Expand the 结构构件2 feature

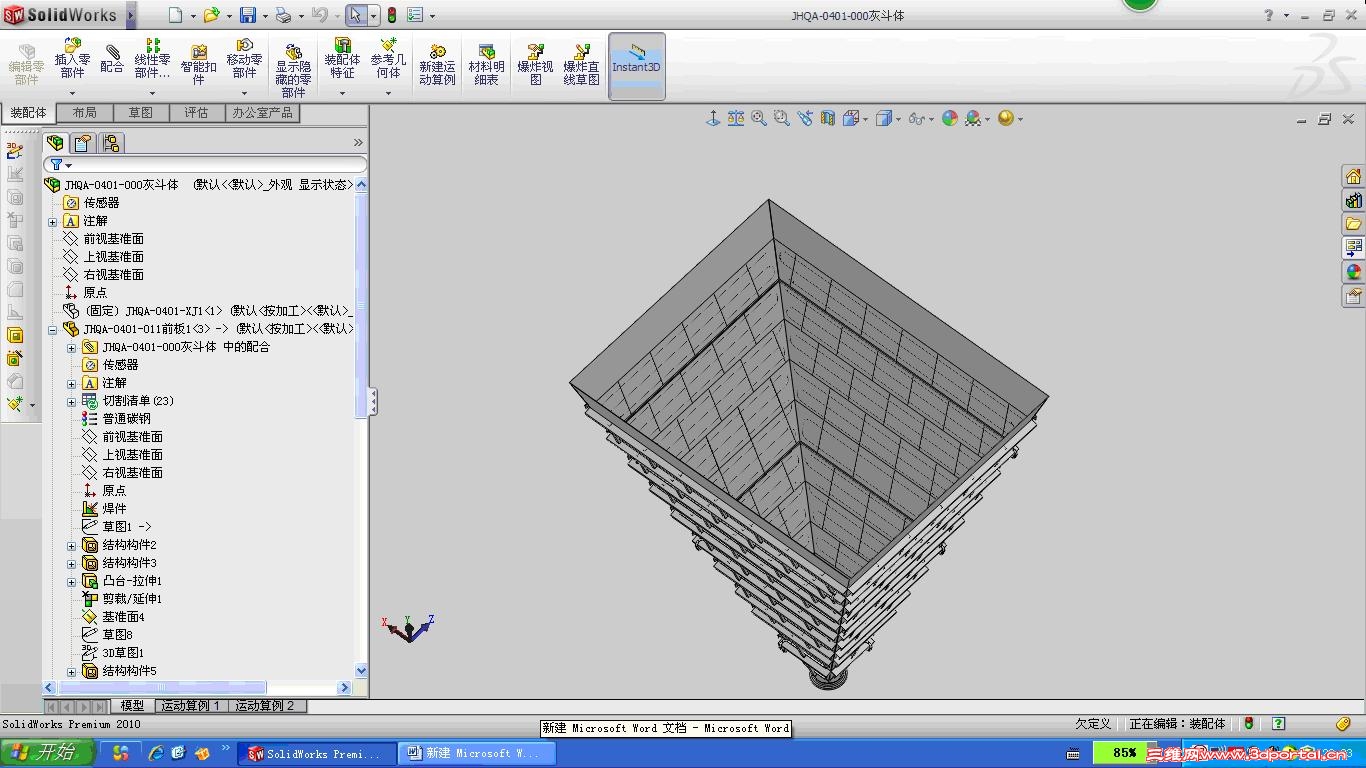point(72,546)
